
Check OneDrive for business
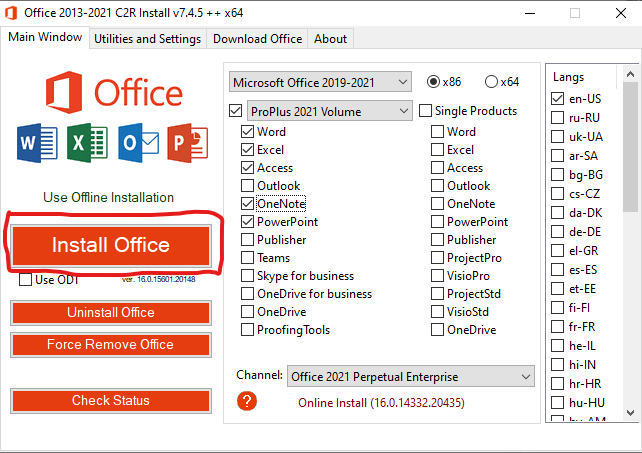(x=247, y=294)
